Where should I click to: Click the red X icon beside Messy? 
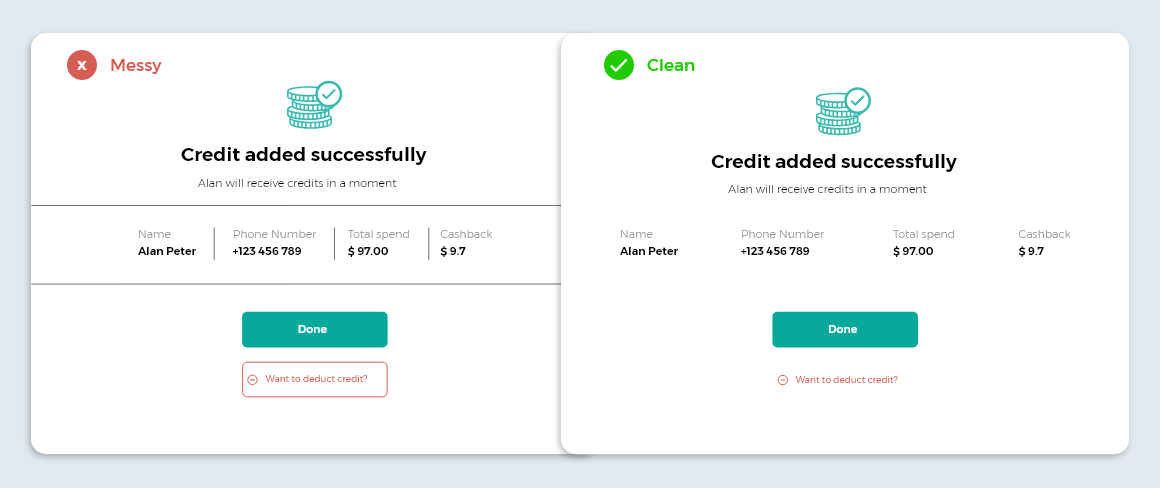(x=82, y=65)
